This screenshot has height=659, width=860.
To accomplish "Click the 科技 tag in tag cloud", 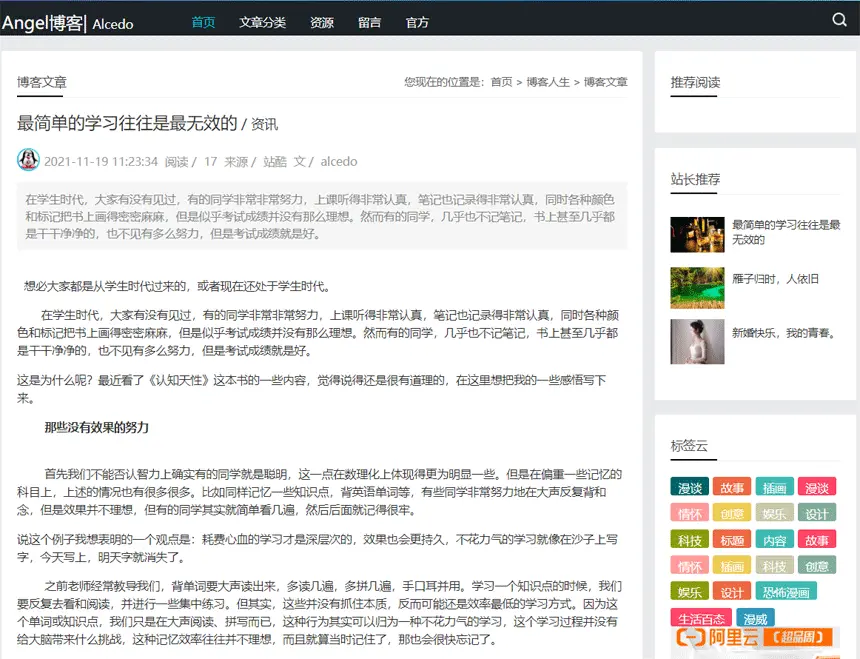I will [x=690, y=539].
